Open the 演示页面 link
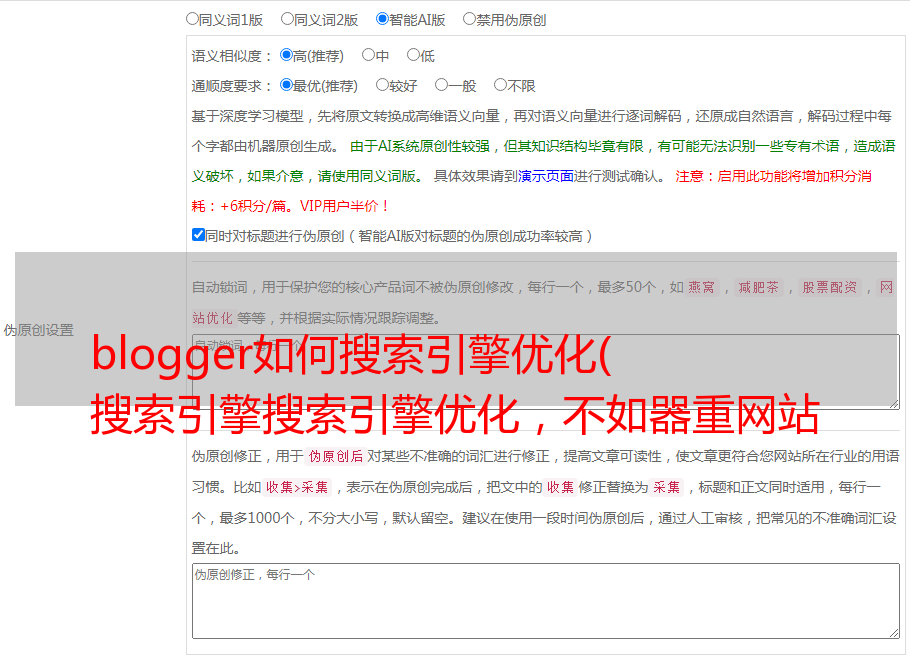Screen dimensions: 911x658 click(x=546, y=176)
